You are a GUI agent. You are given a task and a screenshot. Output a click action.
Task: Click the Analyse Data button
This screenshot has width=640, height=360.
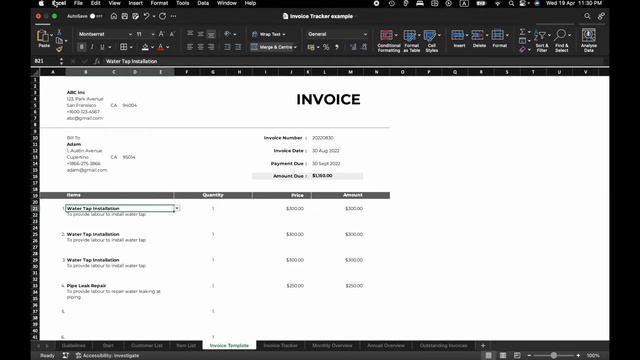tap(589, 41)
